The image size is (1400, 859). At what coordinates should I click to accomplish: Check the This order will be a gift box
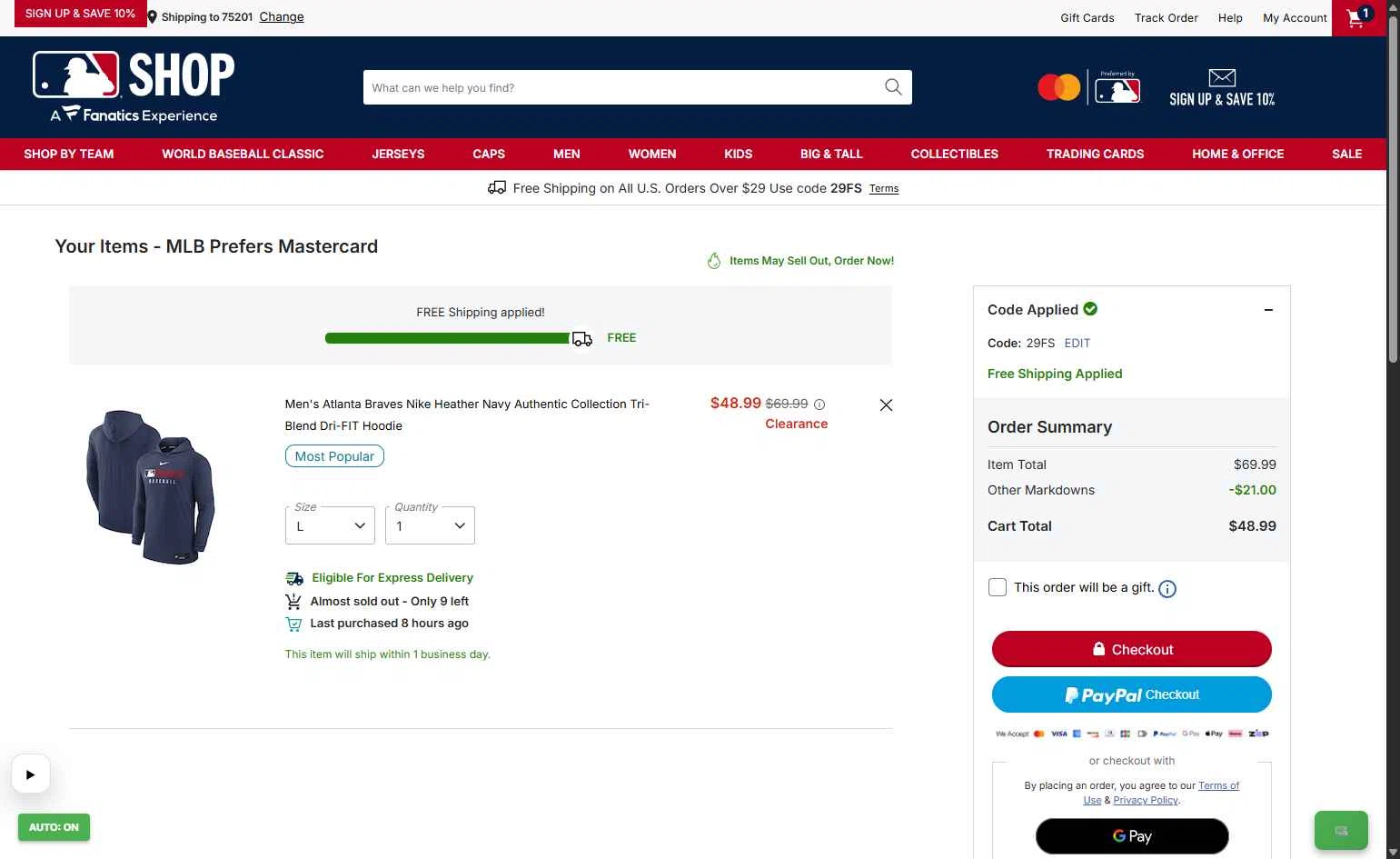pos(998,587)
